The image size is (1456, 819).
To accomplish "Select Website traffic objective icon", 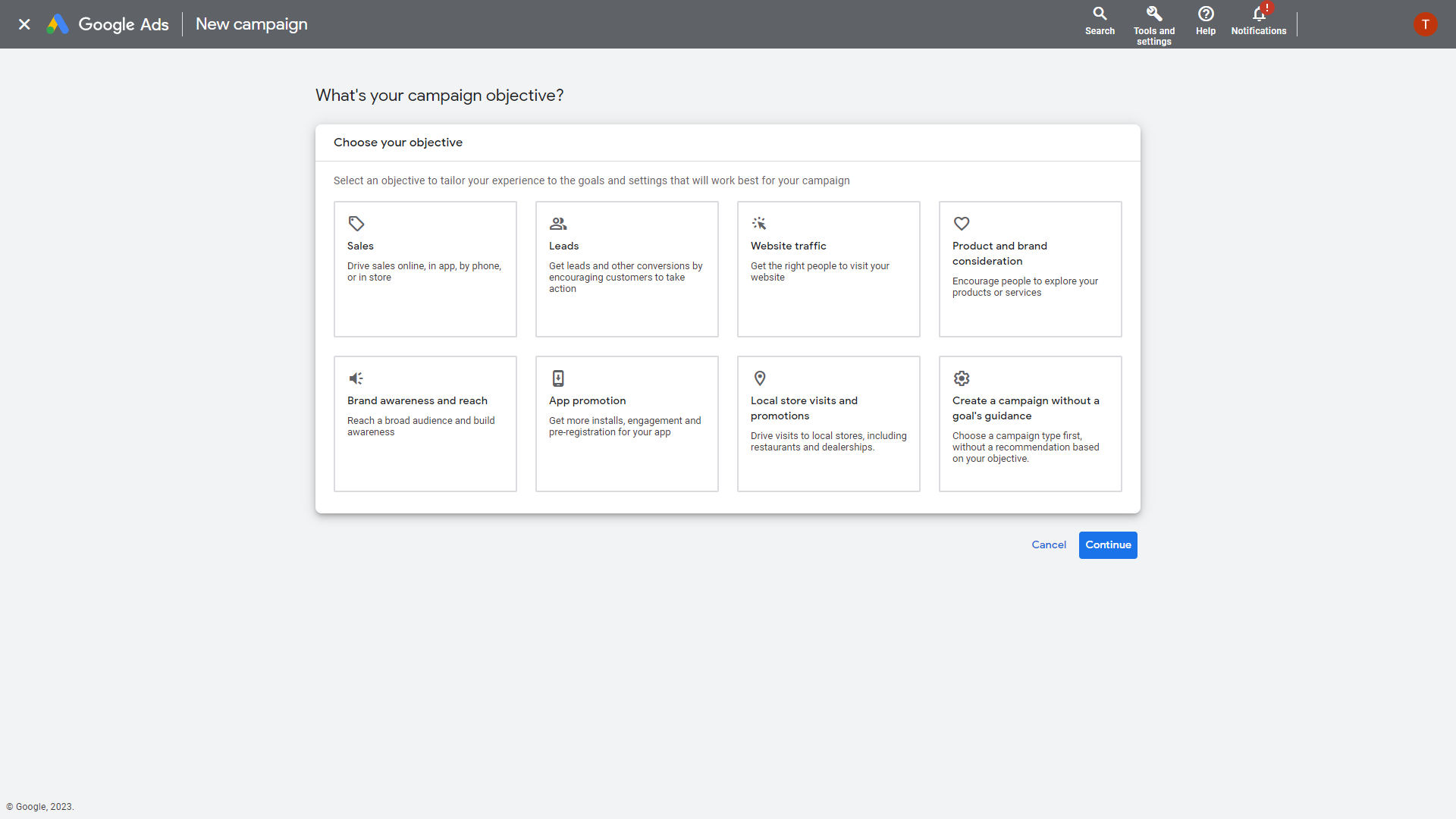I will (x=759, y=223).
